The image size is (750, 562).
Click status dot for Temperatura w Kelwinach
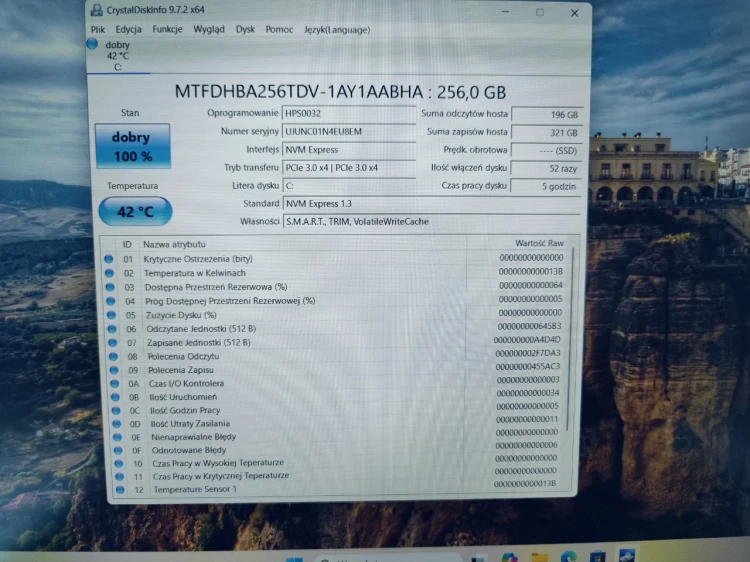click(109, 273)
